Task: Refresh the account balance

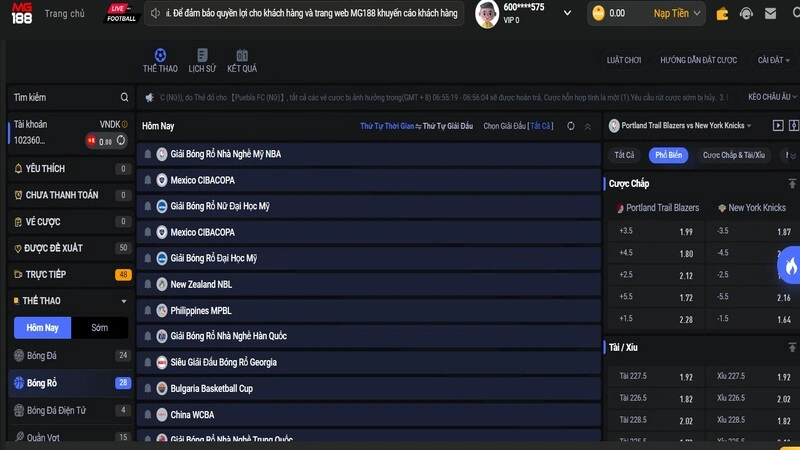Action: (121, 140)
